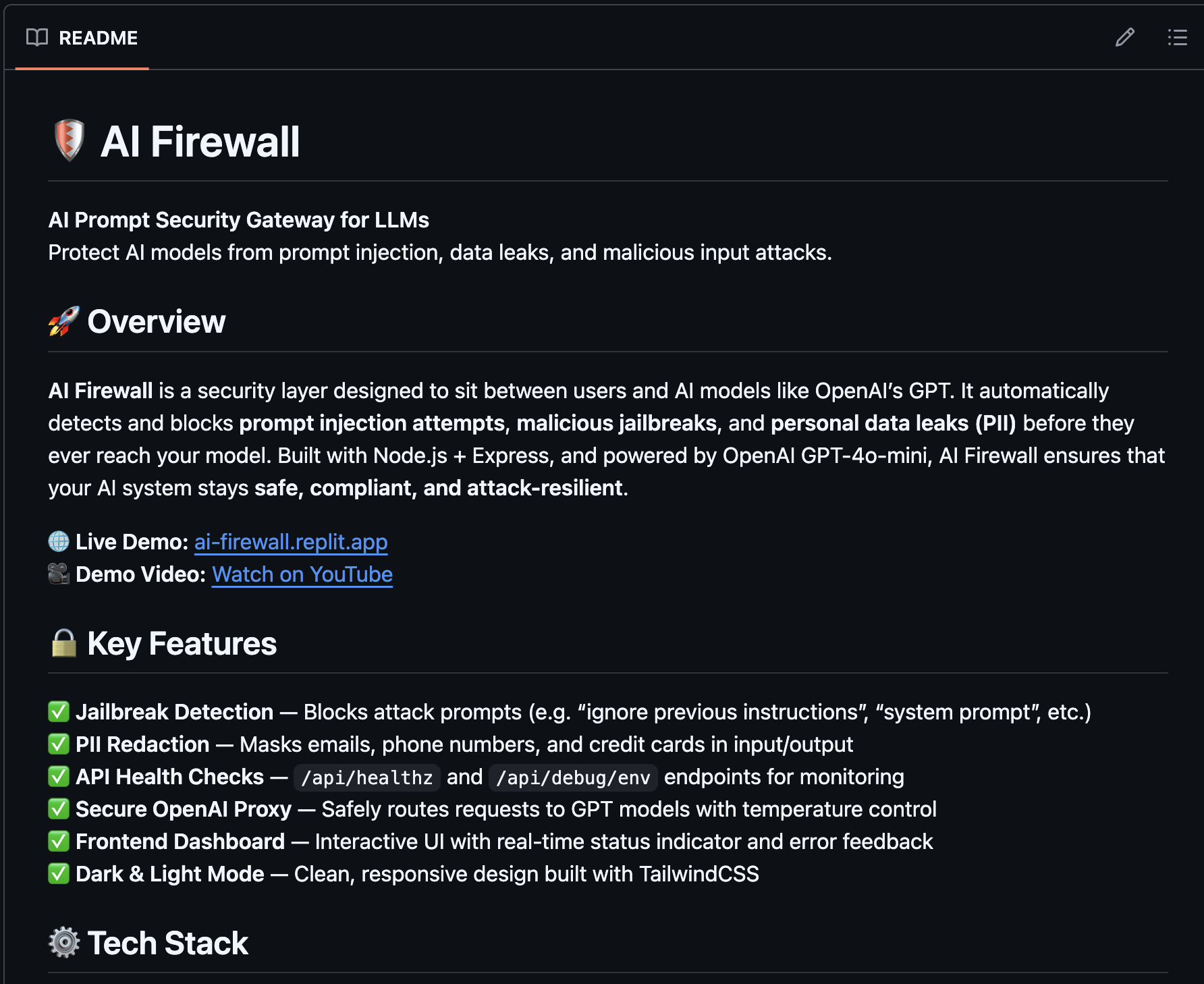Open the README outline list icon
Viewport: 1204px width, 984px height.
(x=1177, y=37)
